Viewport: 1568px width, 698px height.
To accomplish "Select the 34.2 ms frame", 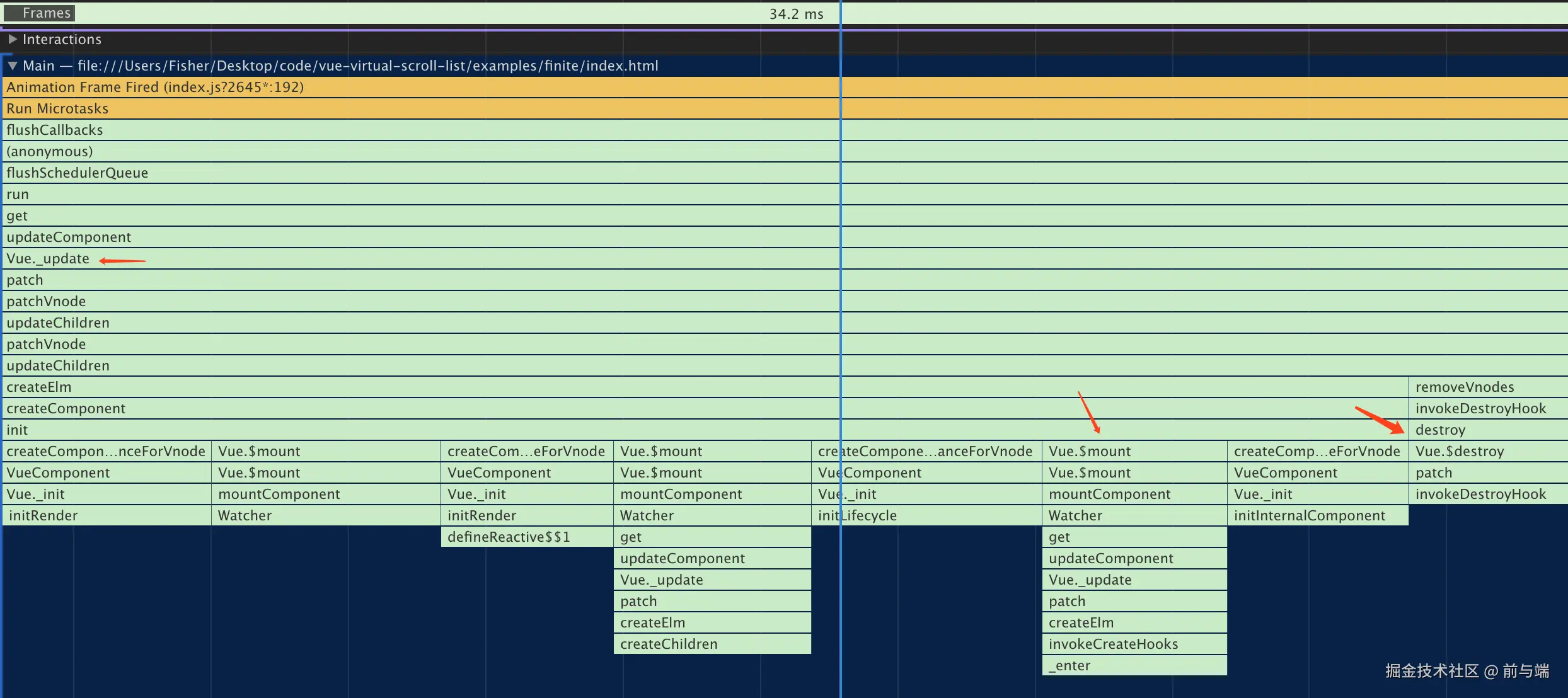I will click(x=795, y=14).
